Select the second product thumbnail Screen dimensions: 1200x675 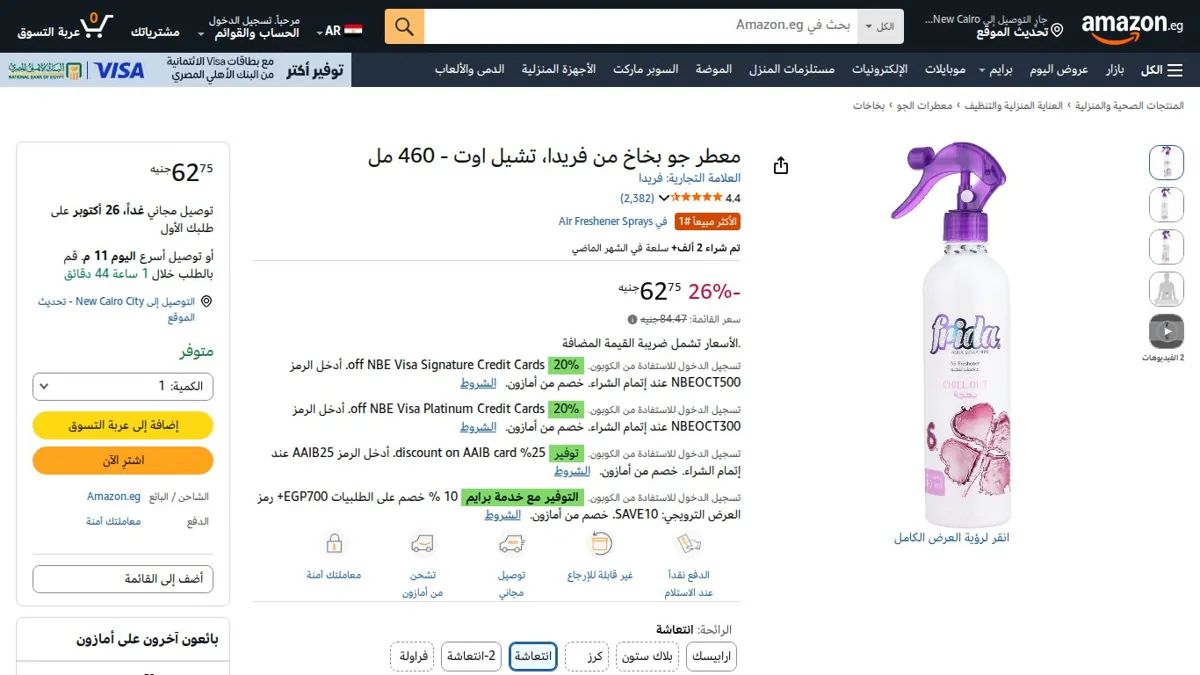pos(1166,204)
